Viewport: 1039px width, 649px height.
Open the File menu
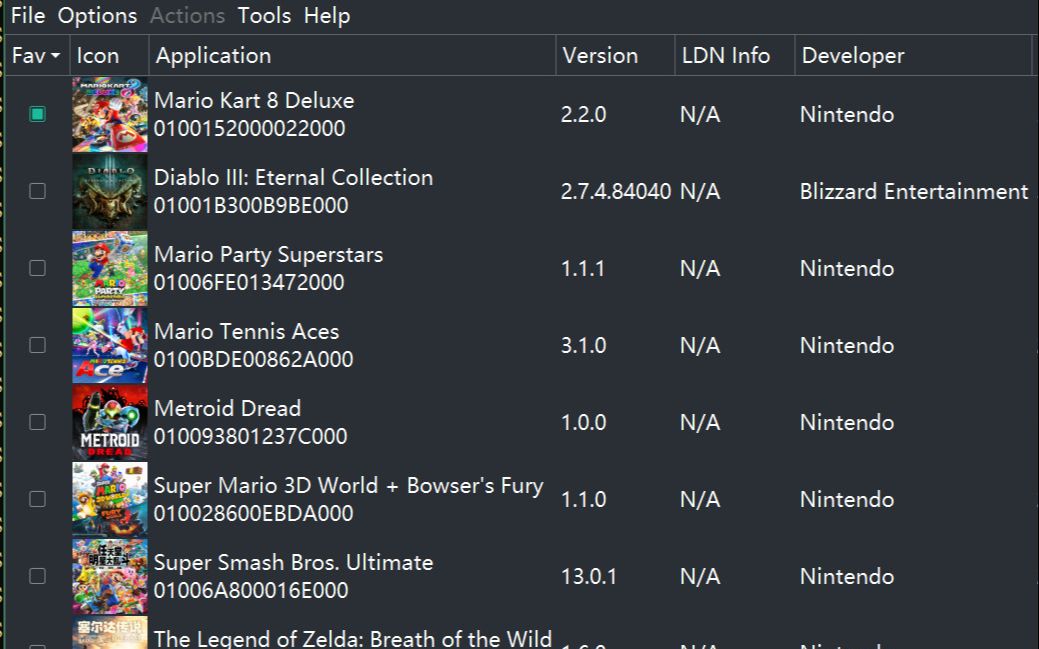(x=27, y=16)
